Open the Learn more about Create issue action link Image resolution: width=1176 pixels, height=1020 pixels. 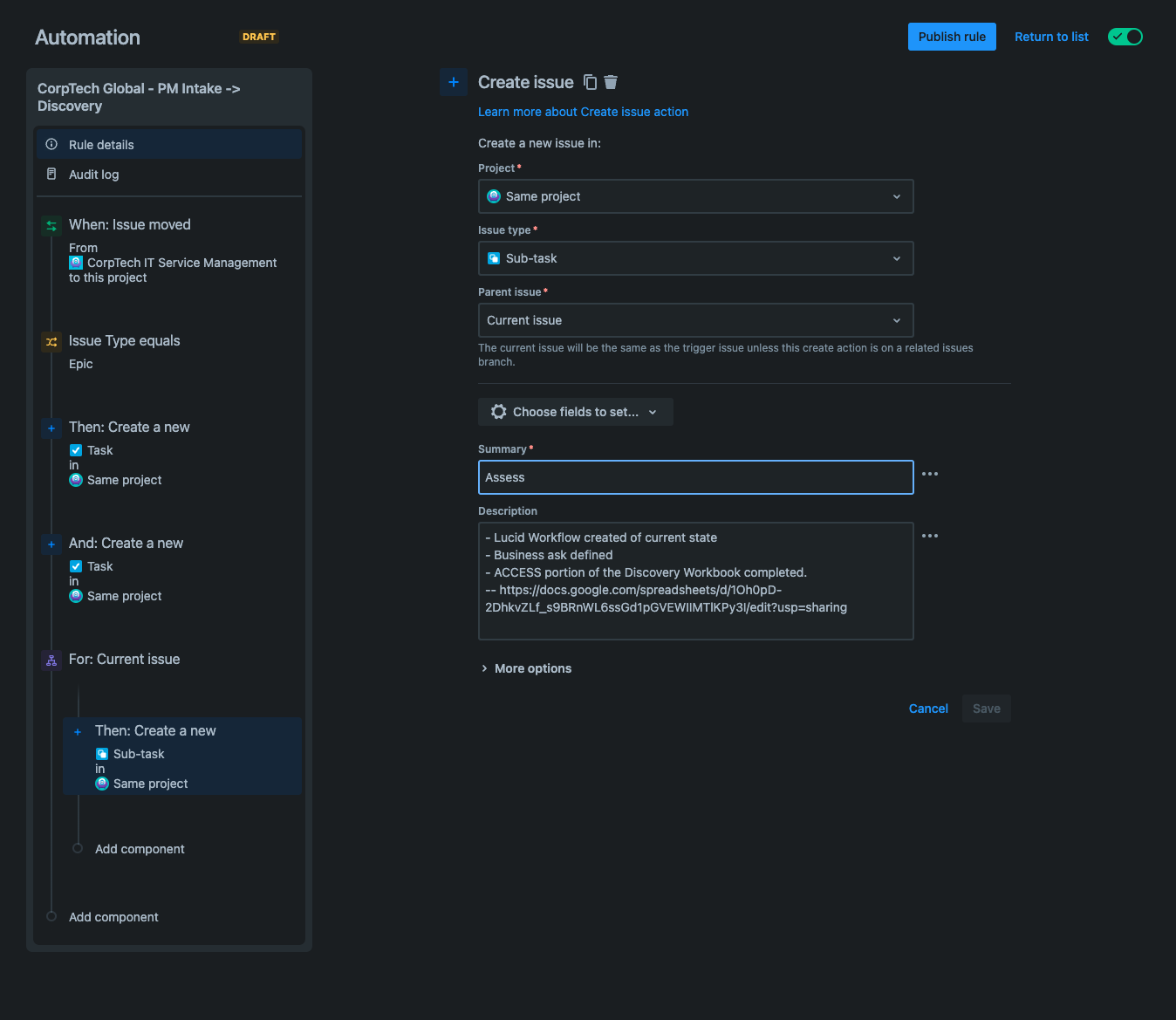(583, 112)
